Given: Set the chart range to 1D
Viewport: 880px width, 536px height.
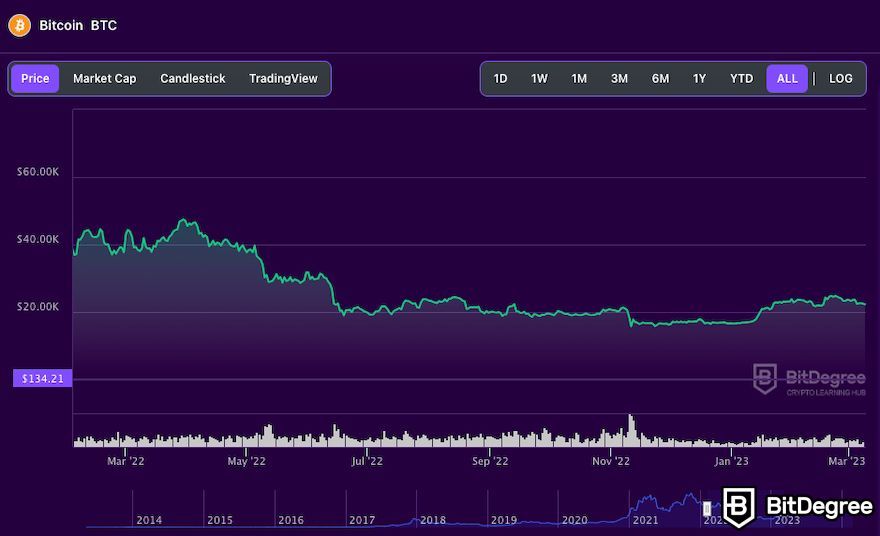Looking at the screenshot, I should pyautogui.click(x=500, y=79).
